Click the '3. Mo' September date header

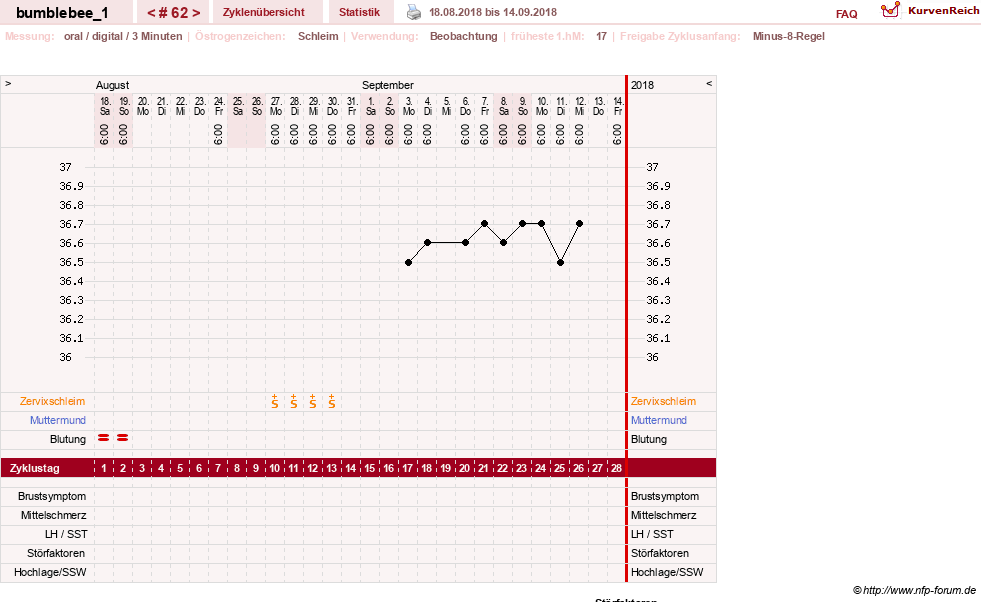pos(409,106)
